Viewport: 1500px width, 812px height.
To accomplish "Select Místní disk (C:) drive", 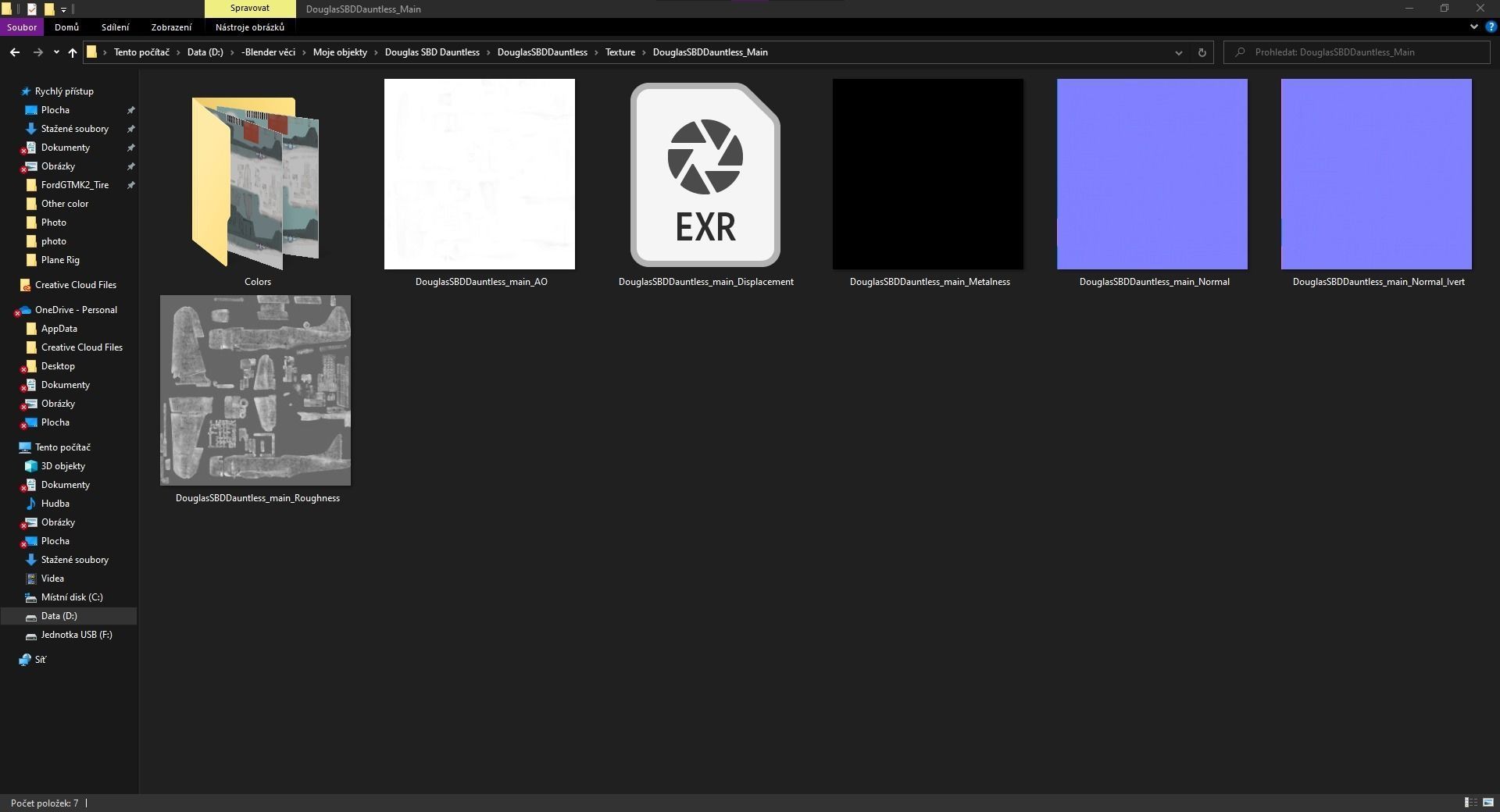I will [72, 597].
